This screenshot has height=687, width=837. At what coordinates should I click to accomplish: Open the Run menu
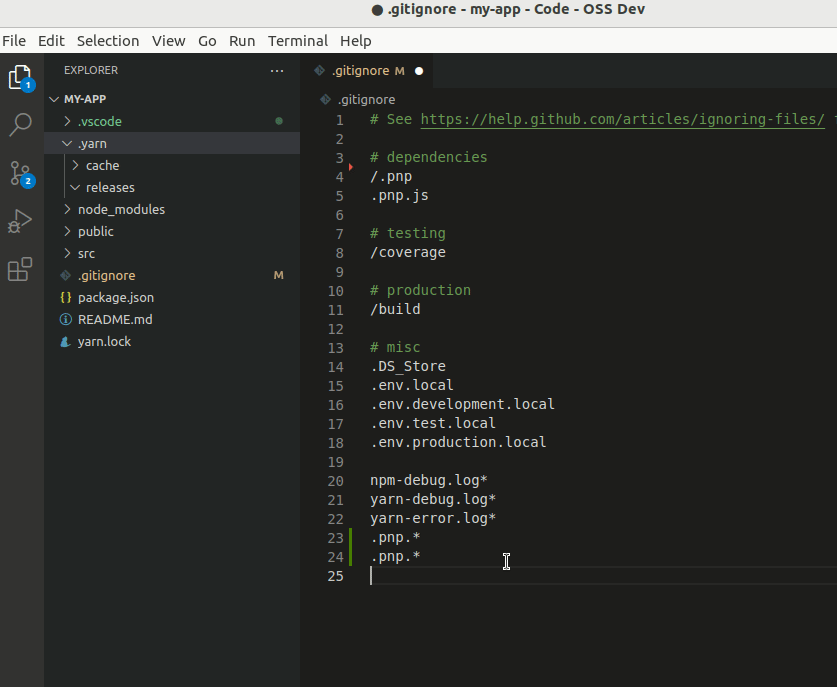[242, 41]
